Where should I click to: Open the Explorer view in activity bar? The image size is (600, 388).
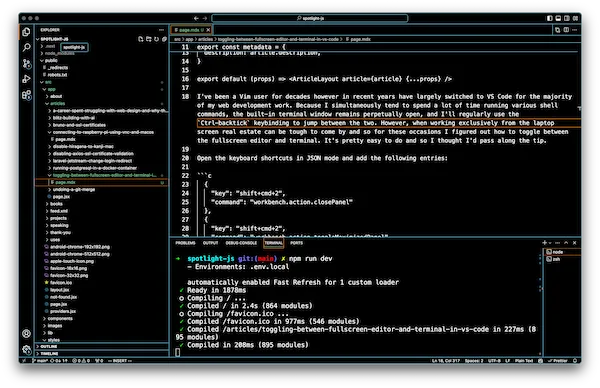click(x=26, y=32)
